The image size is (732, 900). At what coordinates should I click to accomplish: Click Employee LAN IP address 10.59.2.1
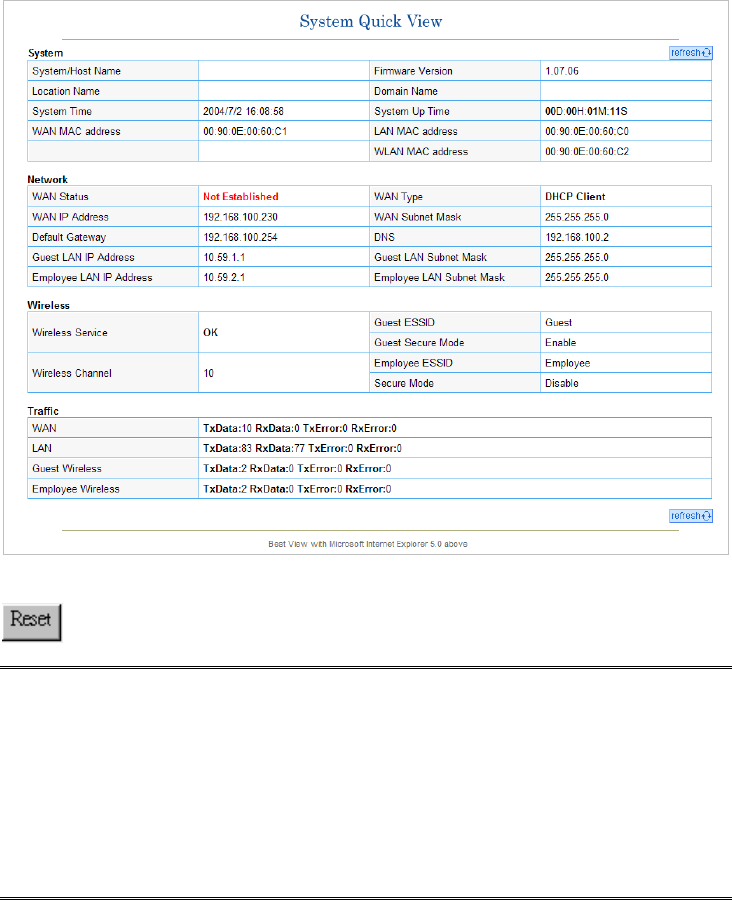(x=224, y=277)
